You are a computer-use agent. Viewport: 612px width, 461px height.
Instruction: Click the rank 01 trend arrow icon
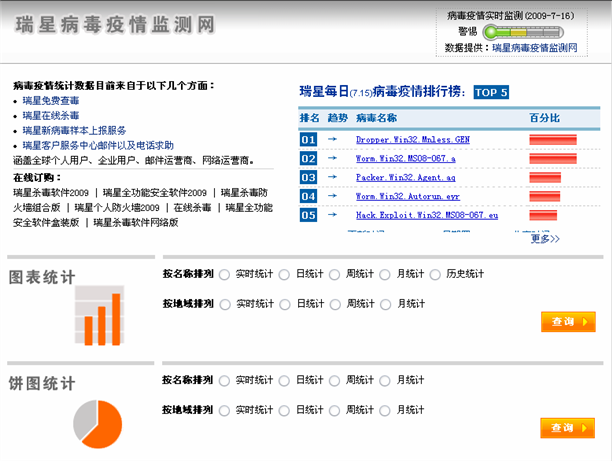pyautogui.click(x=332, y=140)
